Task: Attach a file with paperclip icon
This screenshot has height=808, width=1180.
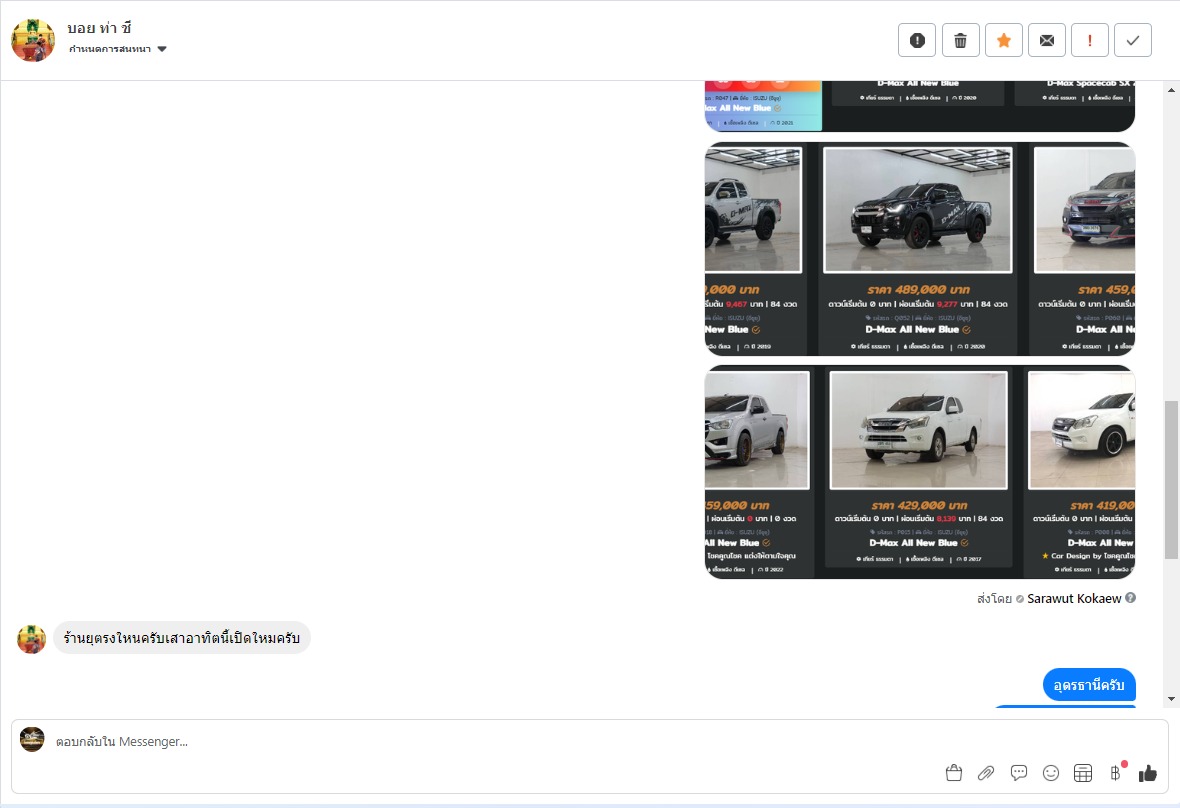Action: pos(986,772)
